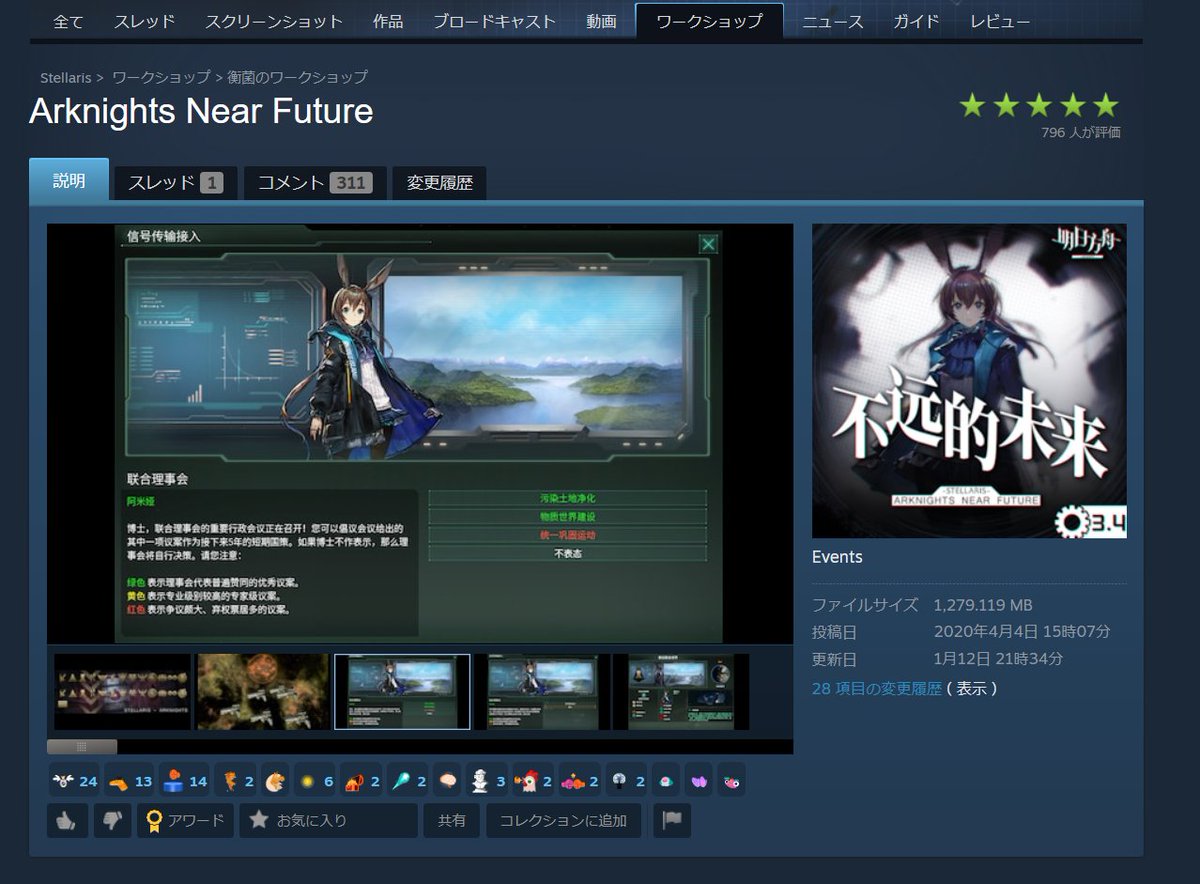Screen dimensions: 1200x884
Task: Select the fifth partially visible thumbnail
Action: click(x=681, y=692)
